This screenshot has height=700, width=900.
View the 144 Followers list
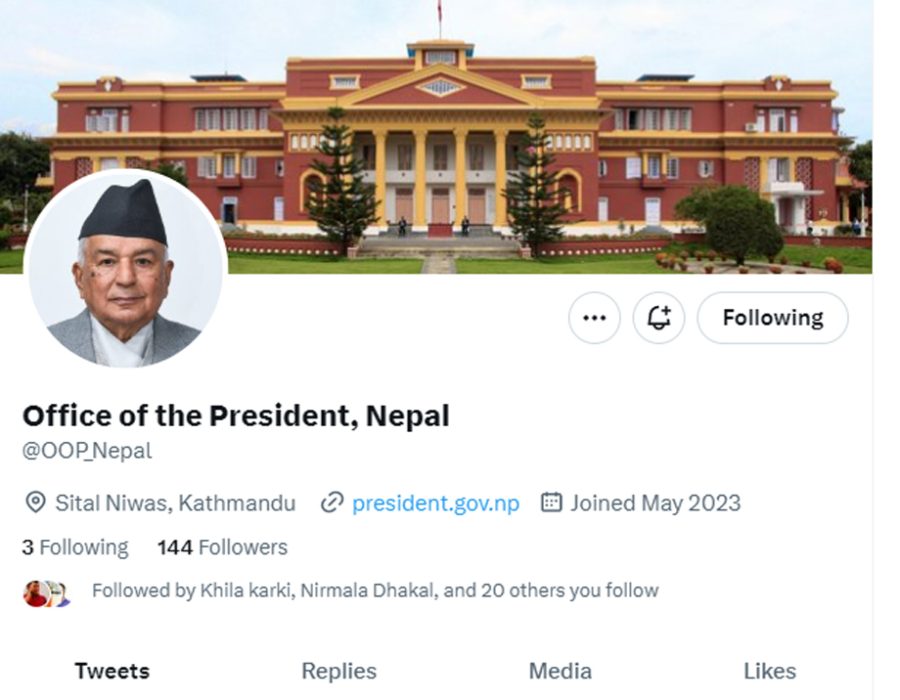pyautogui.click(x=222, y=547)
